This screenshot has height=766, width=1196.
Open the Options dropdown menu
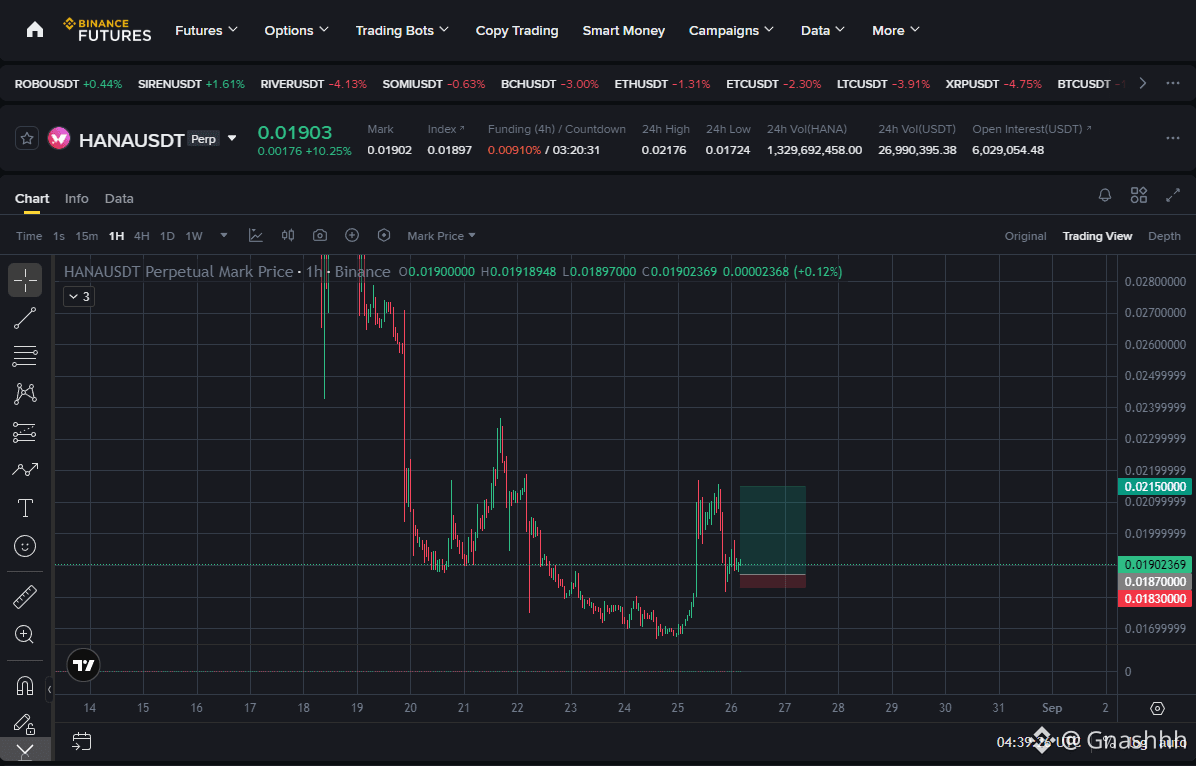pyautogui.click(x=297, y=31)
